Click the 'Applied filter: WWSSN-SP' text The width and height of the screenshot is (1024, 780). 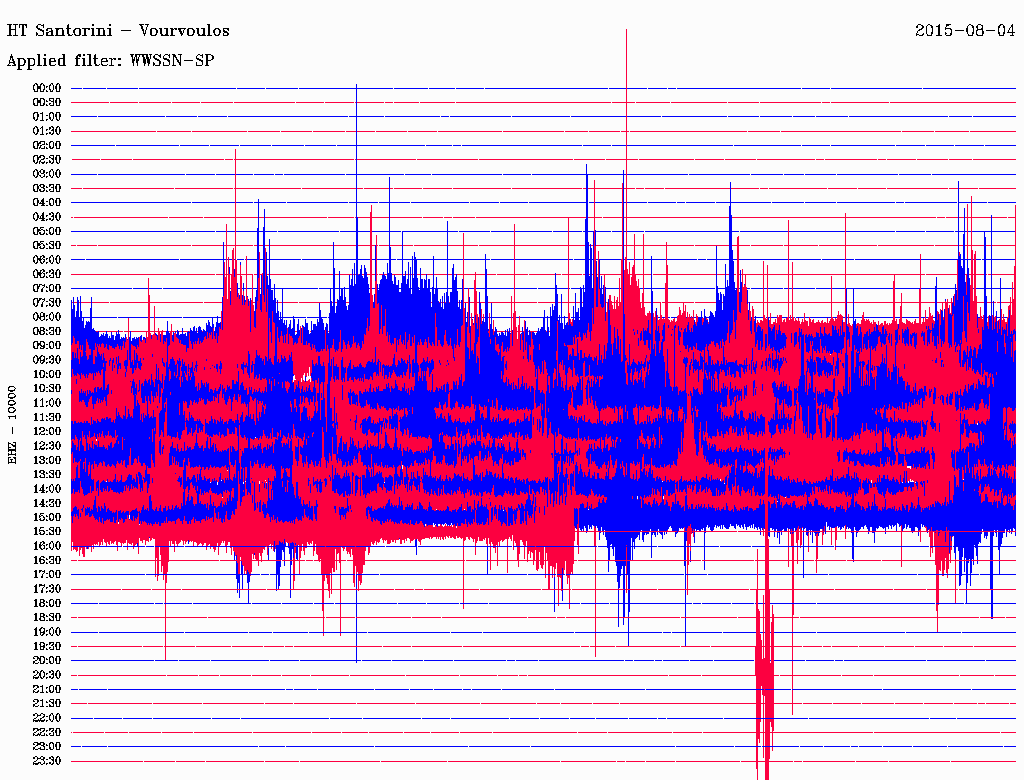tap(110, 61)
